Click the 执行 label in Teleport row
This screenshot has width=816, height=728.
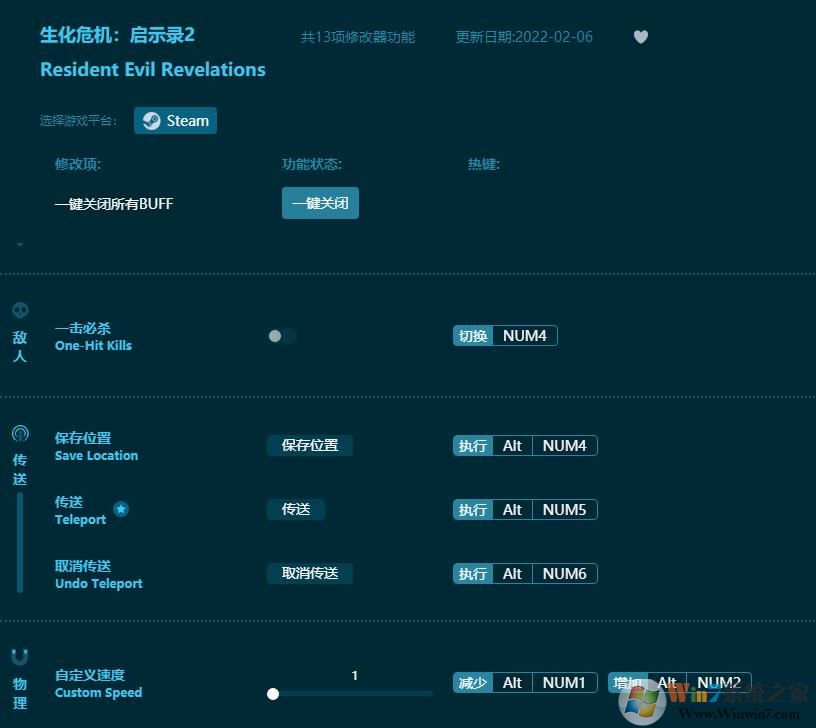click(x=473, y=509)
